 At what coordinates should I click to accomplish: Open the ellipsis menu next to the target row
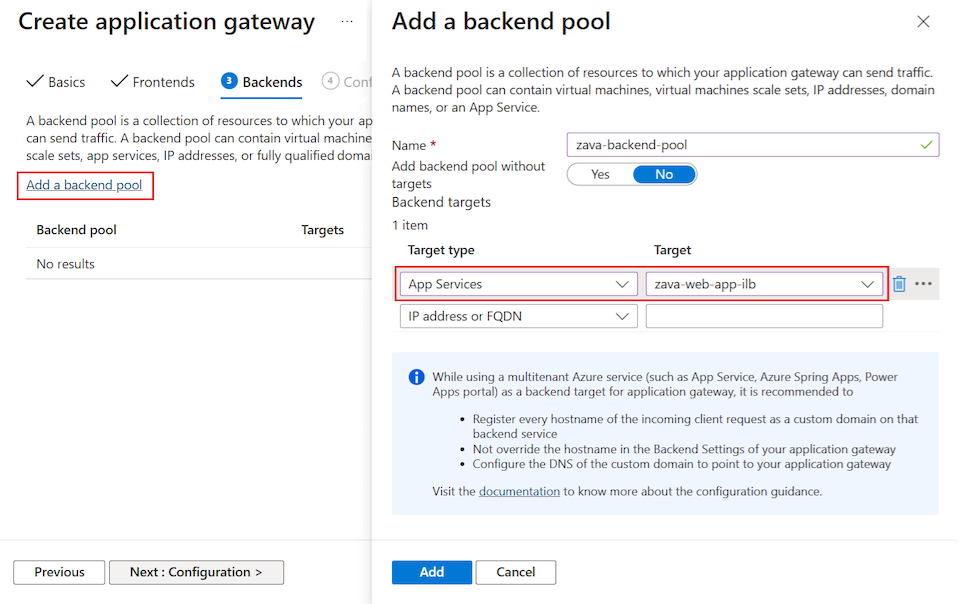922,284
